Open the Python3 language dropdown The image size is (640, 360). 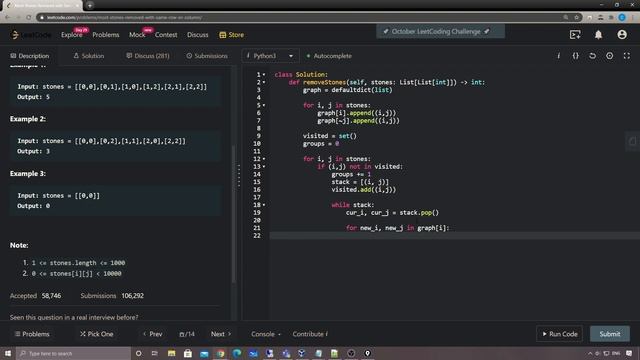[x=270, y=56]
